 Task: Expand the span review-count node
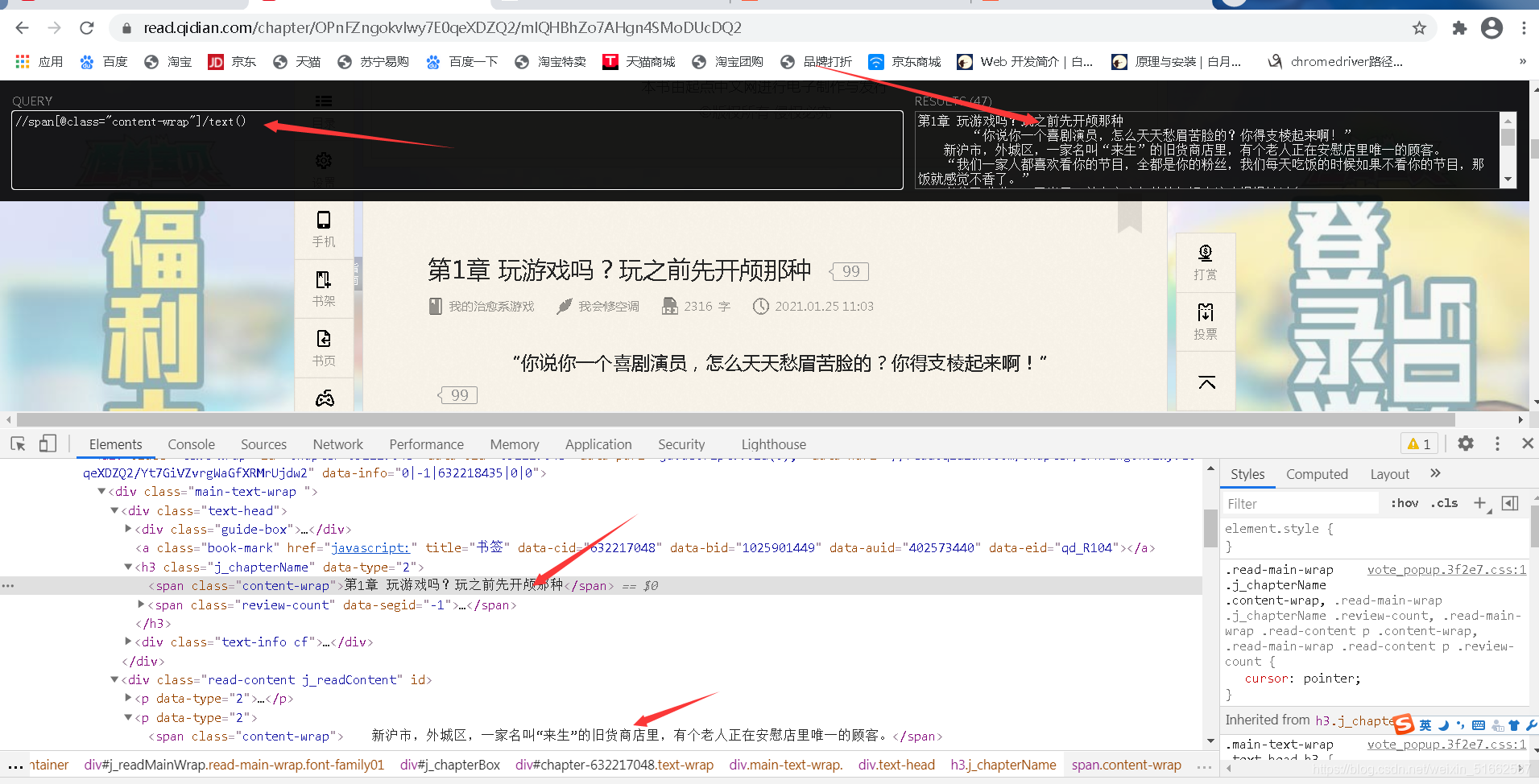[141, 605]
